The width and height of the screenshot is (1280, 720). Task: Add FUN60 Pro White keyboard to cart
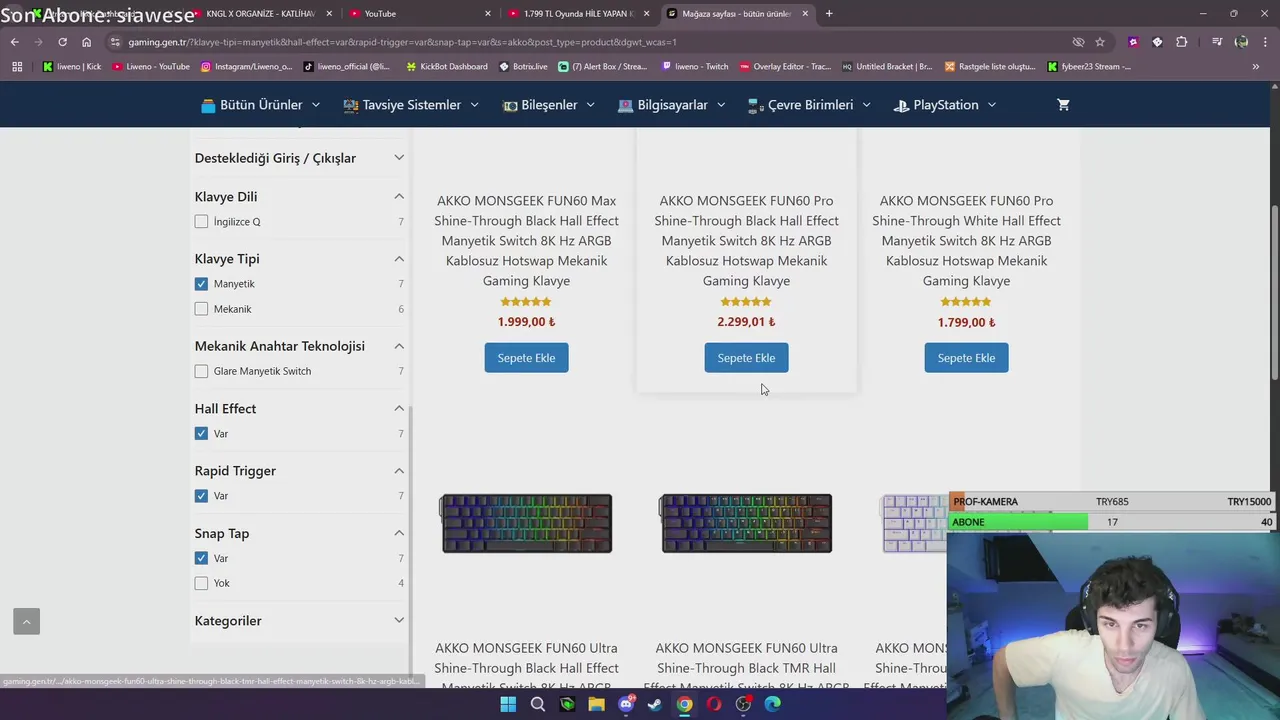click(x=966, y=358)
